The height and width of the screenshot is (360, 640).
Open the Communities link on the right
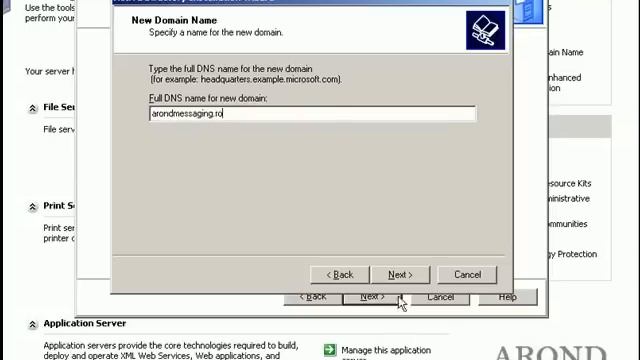pyautogui.click(x=569, y=224)
